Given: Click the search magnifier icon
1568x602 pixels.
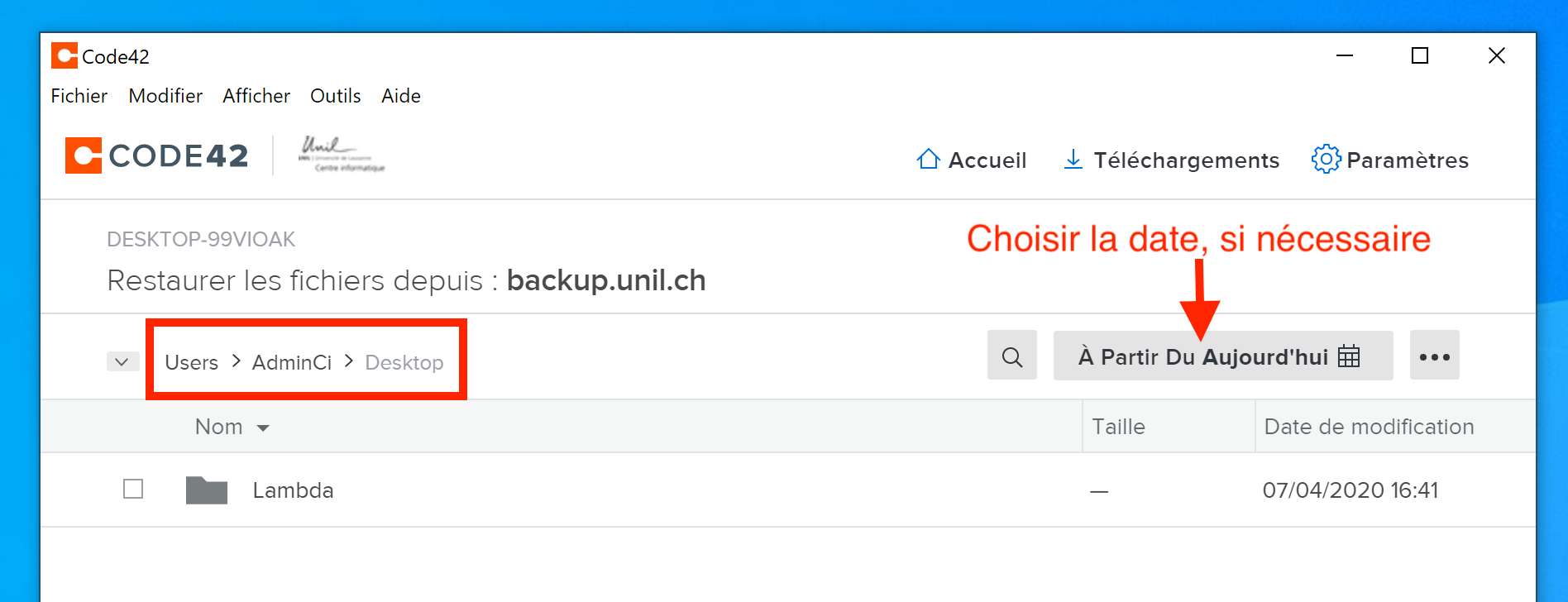Looking at the screenshot, I should pos(1011,356).
